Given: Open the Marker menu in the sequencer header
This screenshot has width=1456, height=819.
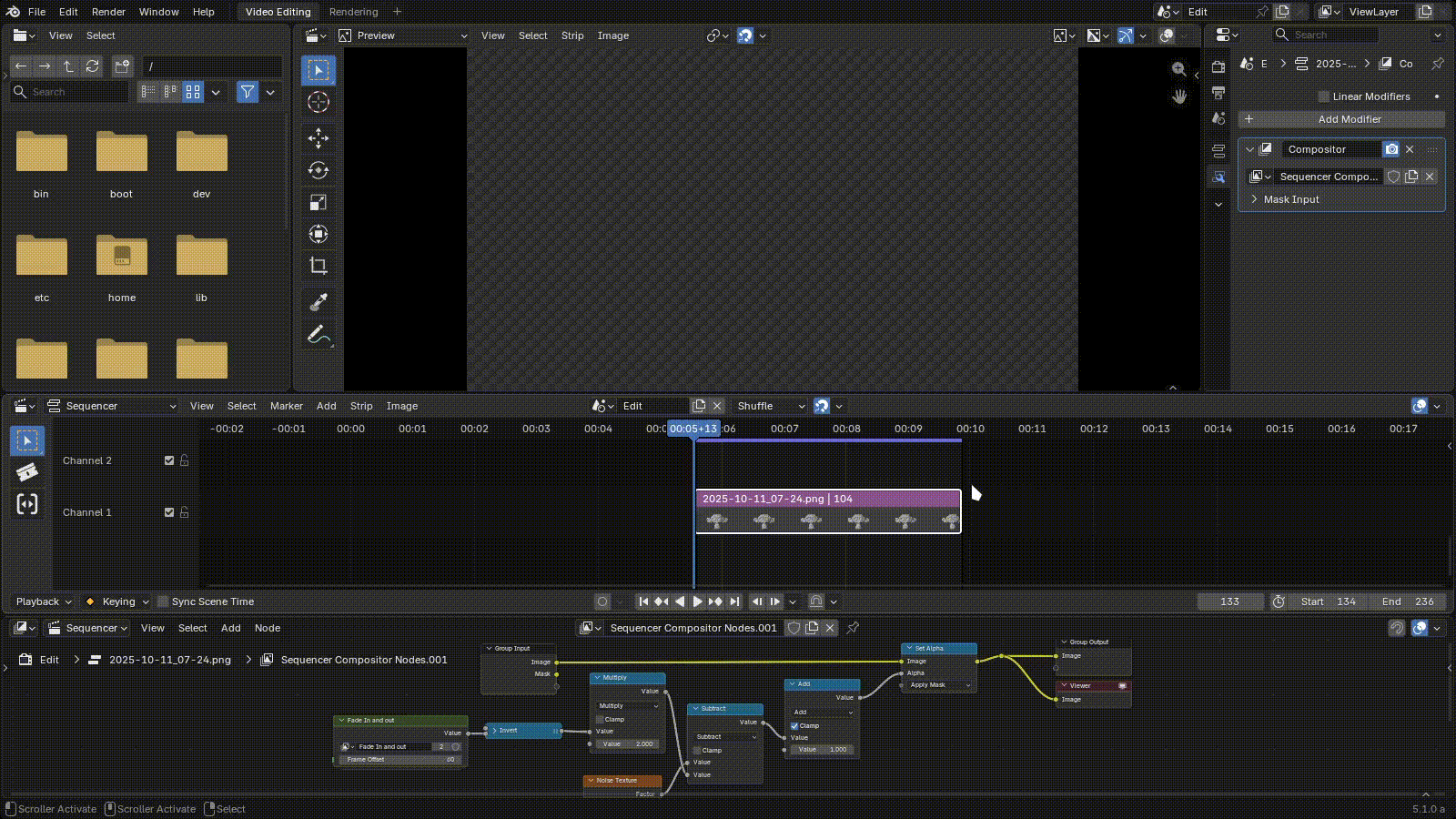Looking at the screenshot, I should coord(287,406).
